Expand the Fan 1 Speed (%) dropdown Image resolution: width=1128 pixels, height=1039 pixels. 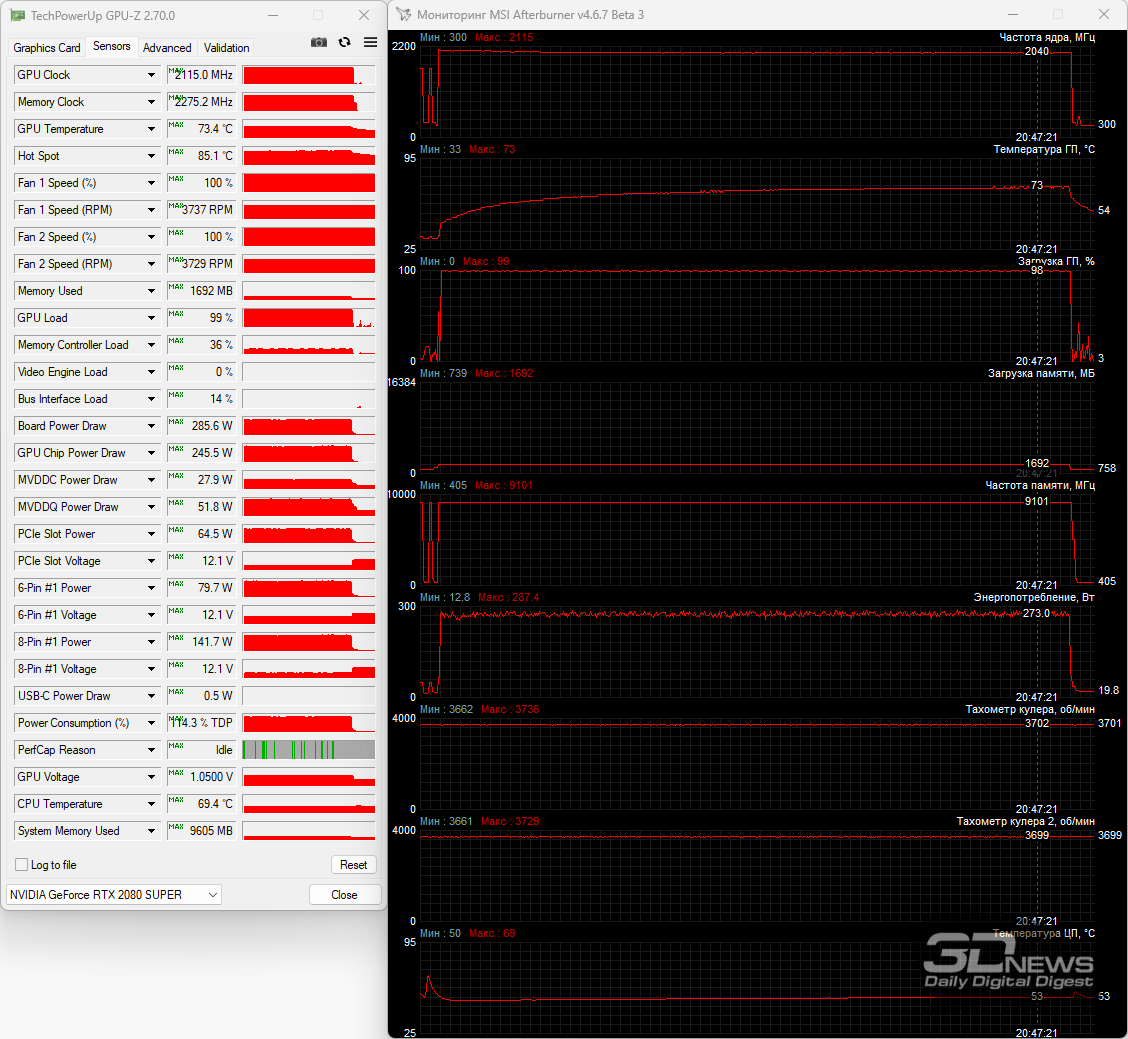point(151,183)
